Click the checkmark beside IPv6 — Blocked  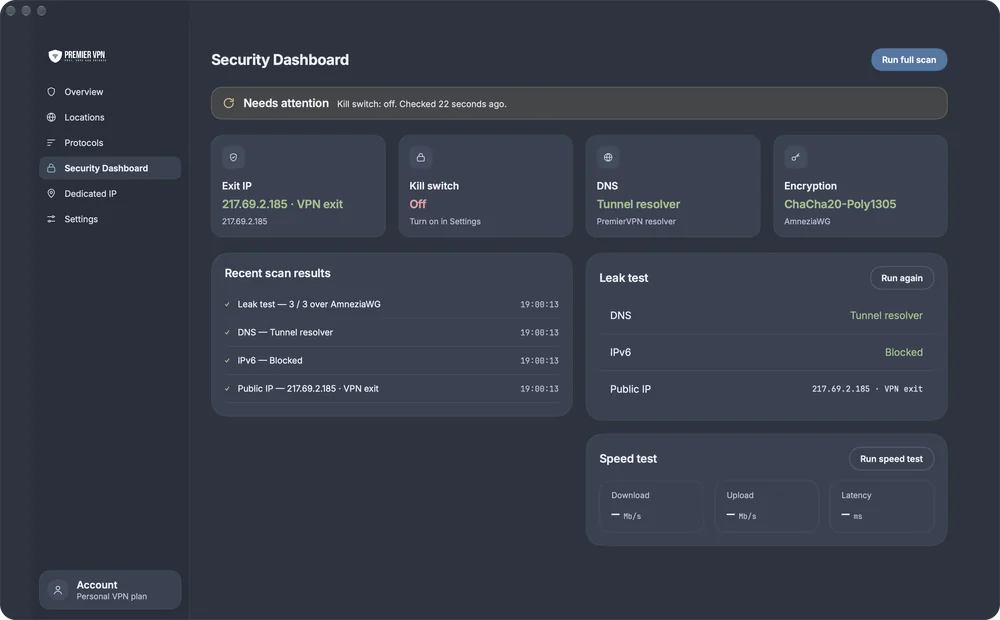227,360
